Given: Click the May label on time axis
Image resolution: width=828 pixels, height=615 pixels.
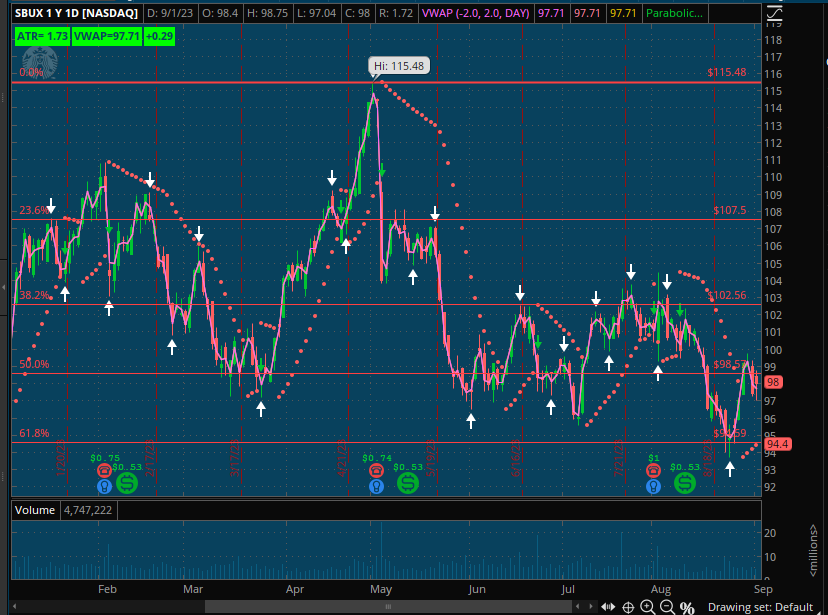Looking at the screenshot, I should click(381, 589).
